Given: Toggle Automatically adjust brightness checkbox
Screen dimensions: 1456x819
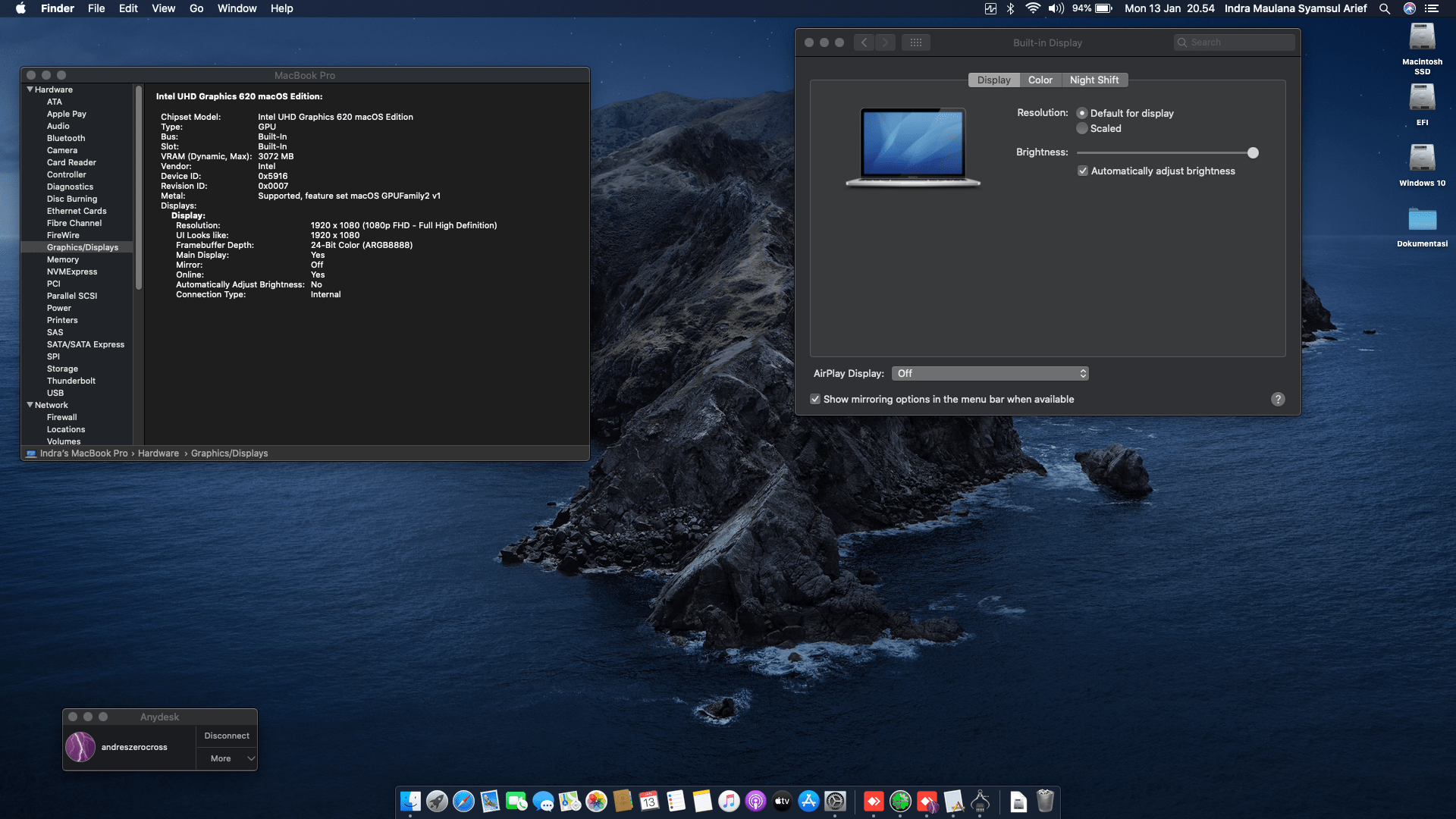Looking at the screenshot, I should (x=1083, y=171).
